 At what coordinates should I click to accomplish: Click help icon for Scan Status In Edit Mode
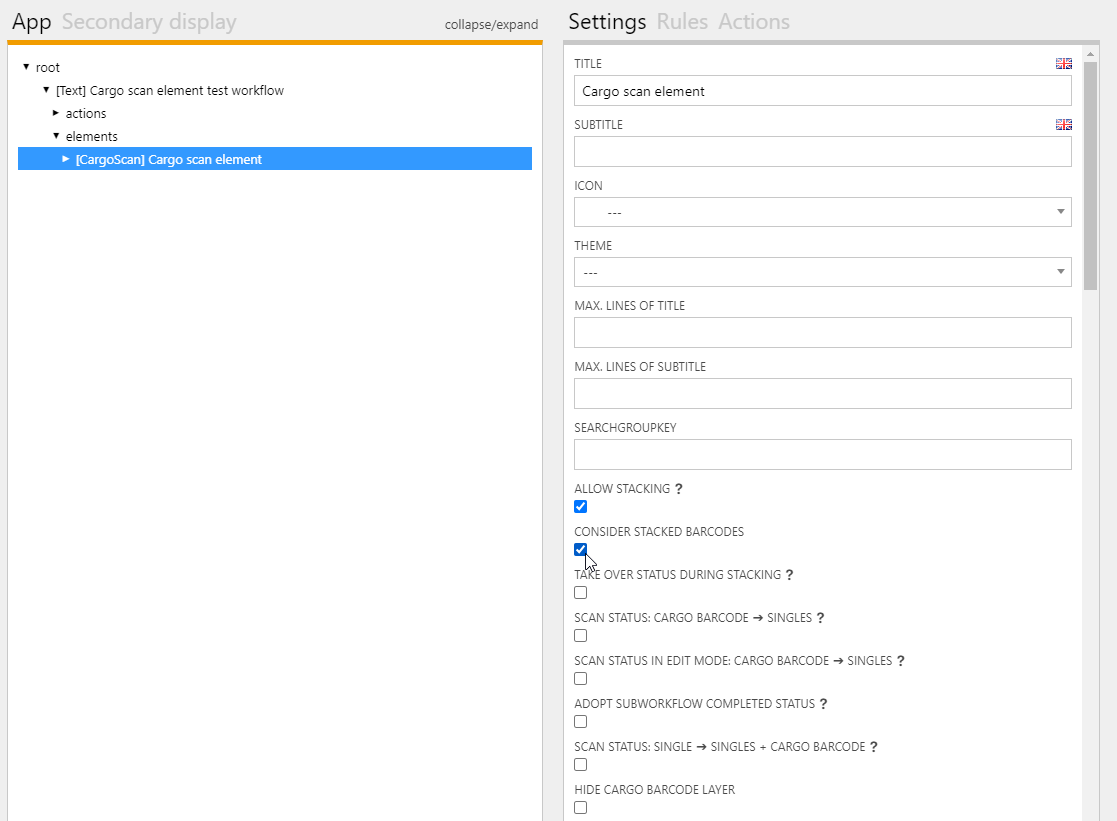pyautogui.click(x=901, y=661)
